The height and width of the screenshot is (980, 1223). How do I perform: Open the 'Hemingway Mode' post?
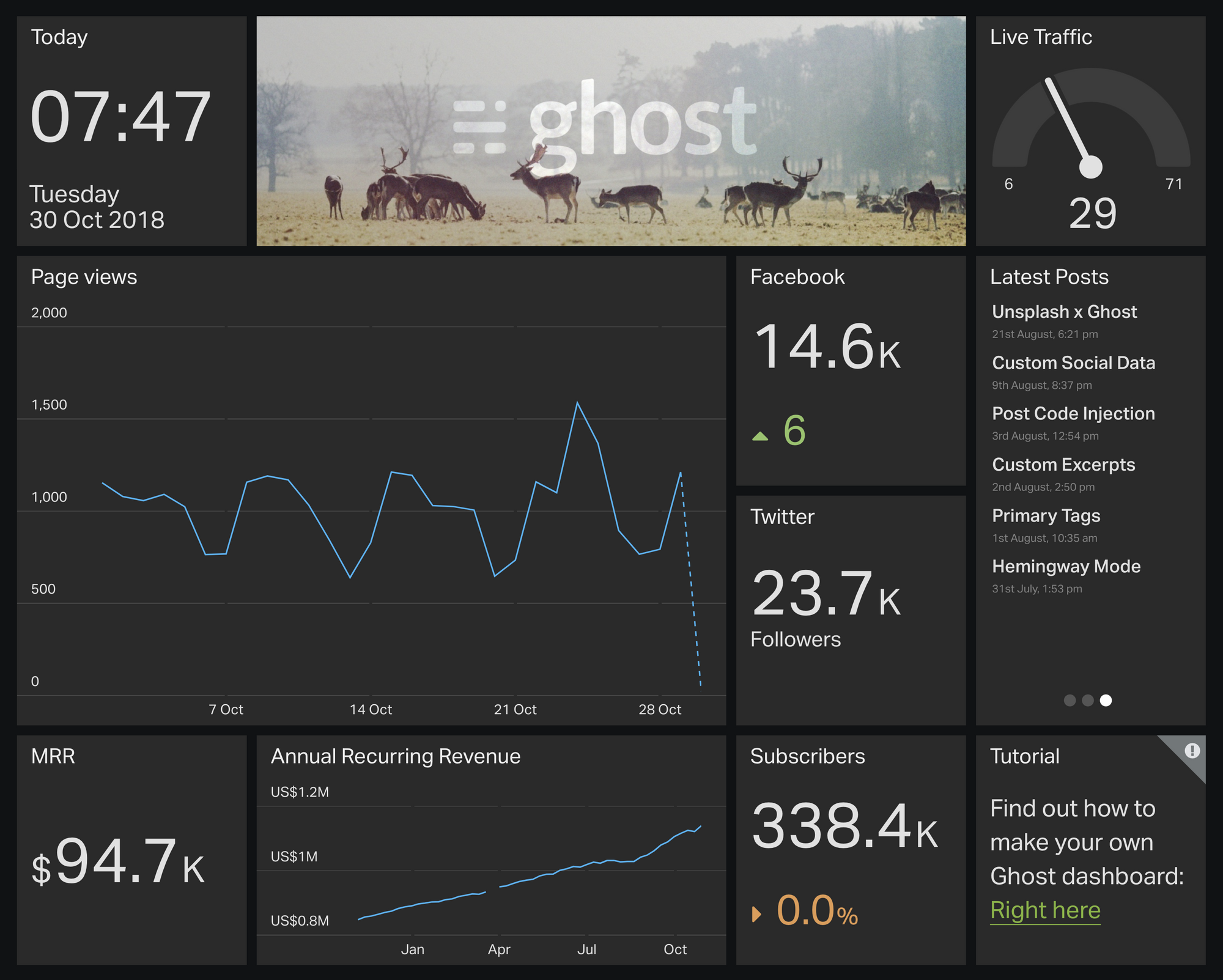(x=1066, y=566)
